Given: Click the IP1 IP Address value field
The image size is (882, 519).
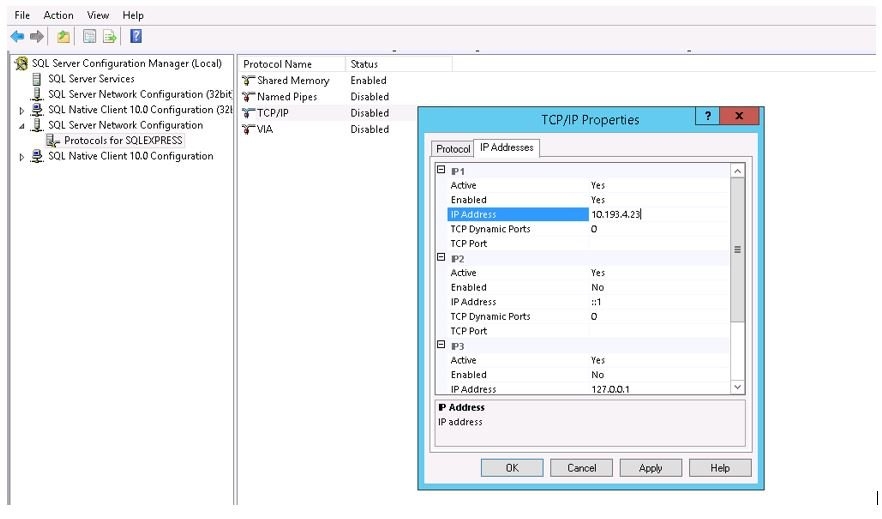Looking at the screenshot, I should pyautogui.click(x=658, y=214).
